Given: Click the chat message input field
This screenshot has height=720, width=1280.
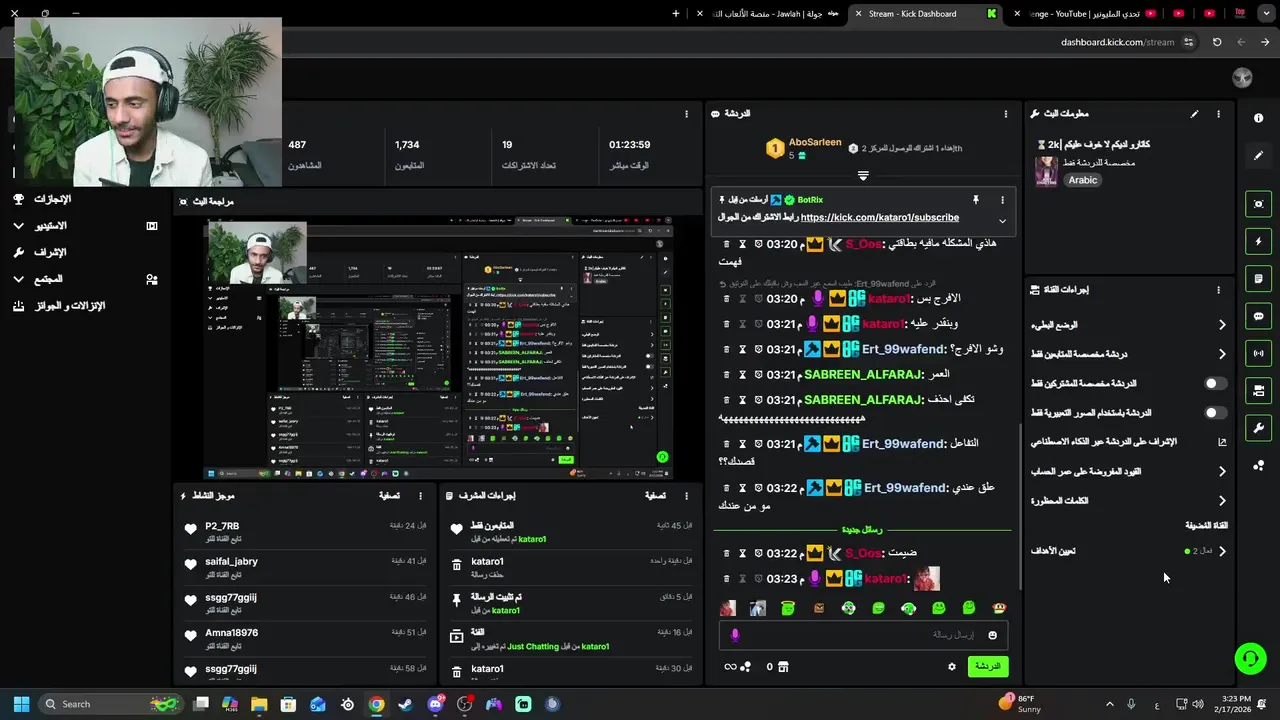Looking at the screenshot, I should (862, 635).
